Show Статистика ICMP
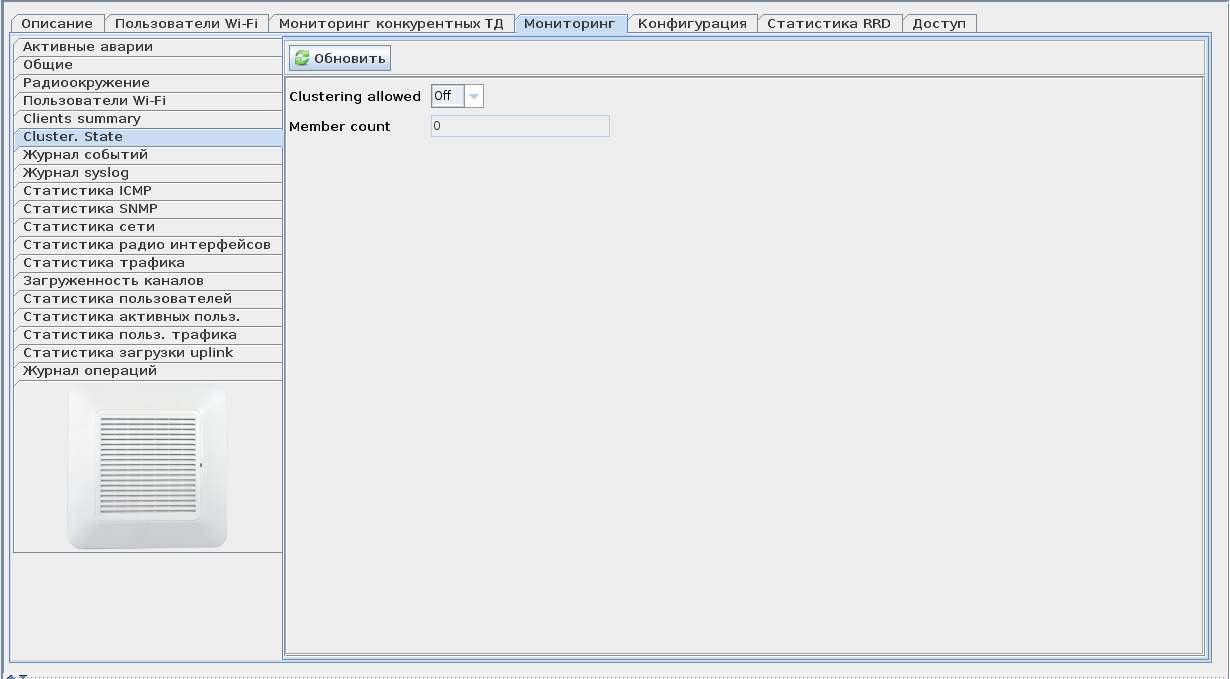 click(x=148, y=191)
